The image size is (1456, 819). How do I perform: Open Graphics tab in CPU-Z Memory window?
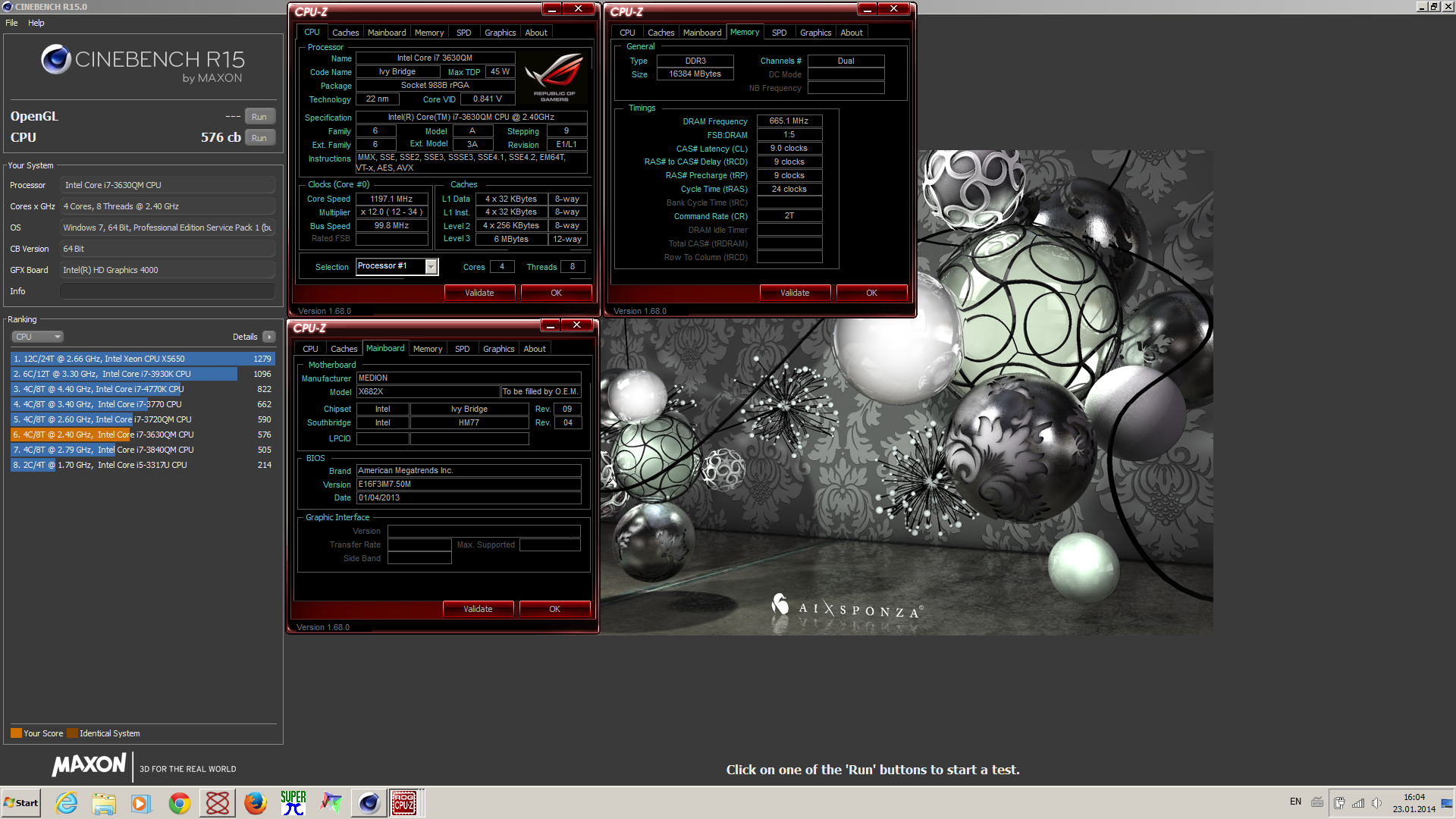pos(815,33)
